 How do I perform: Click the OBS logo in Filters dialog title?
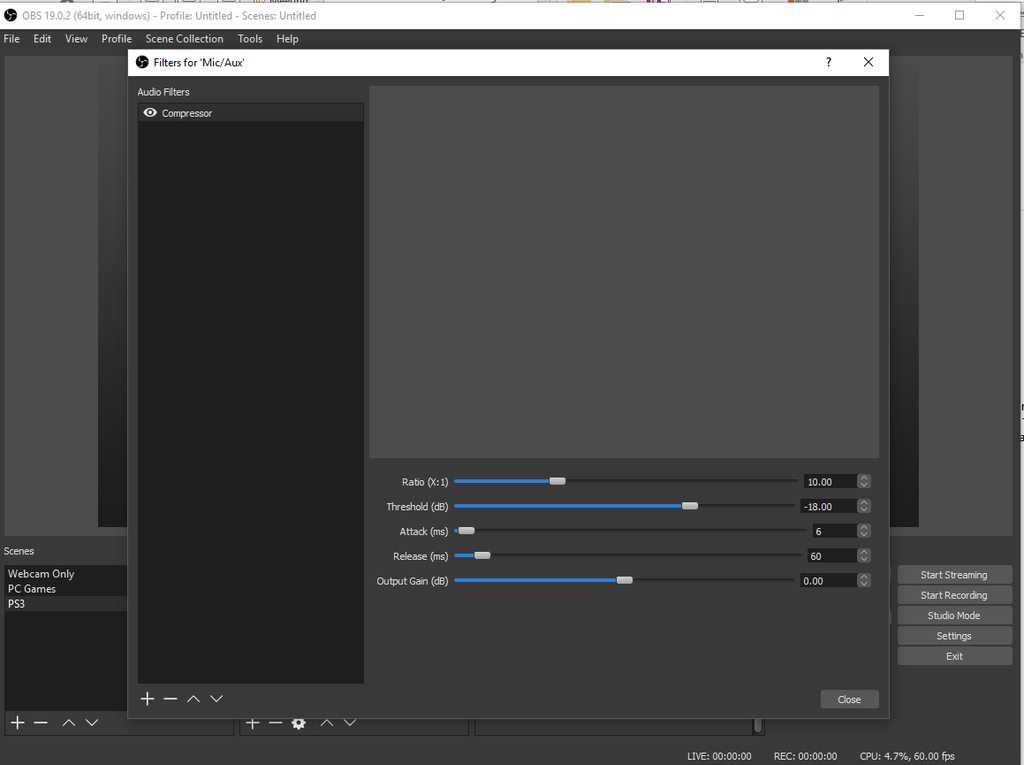coord(142,62)
